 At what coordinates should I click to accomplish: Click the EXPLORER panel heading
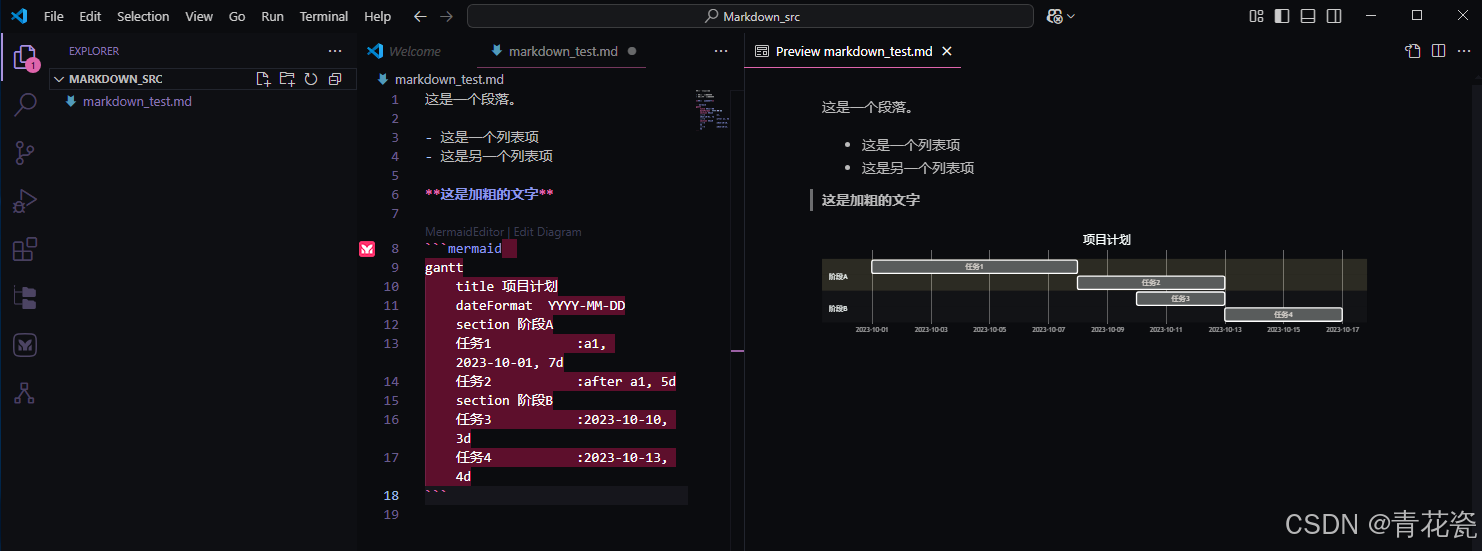(x=94, y=51)
